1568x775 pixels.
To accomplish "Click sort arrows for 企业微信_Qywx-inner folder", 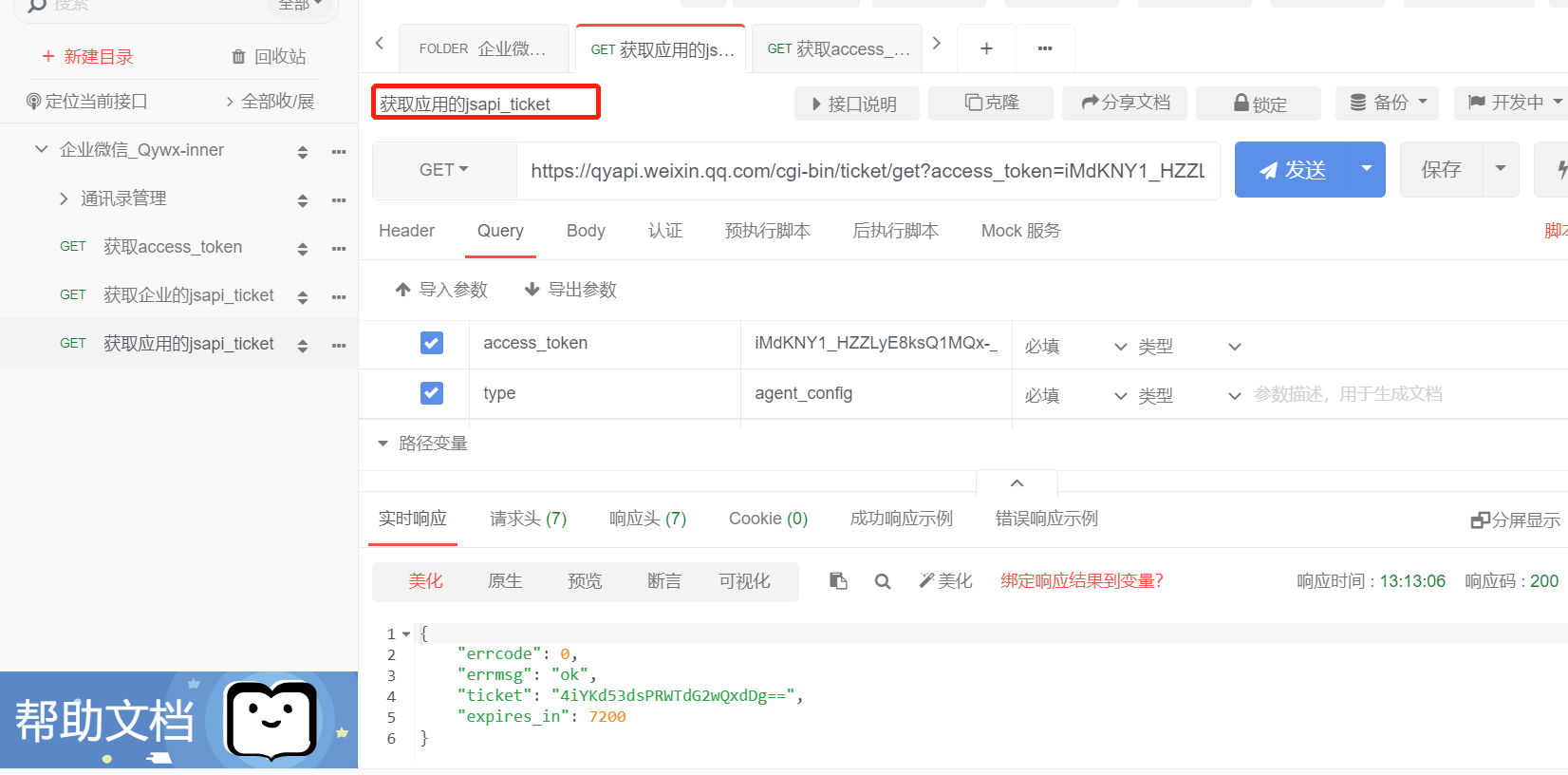I will (303, 152).
